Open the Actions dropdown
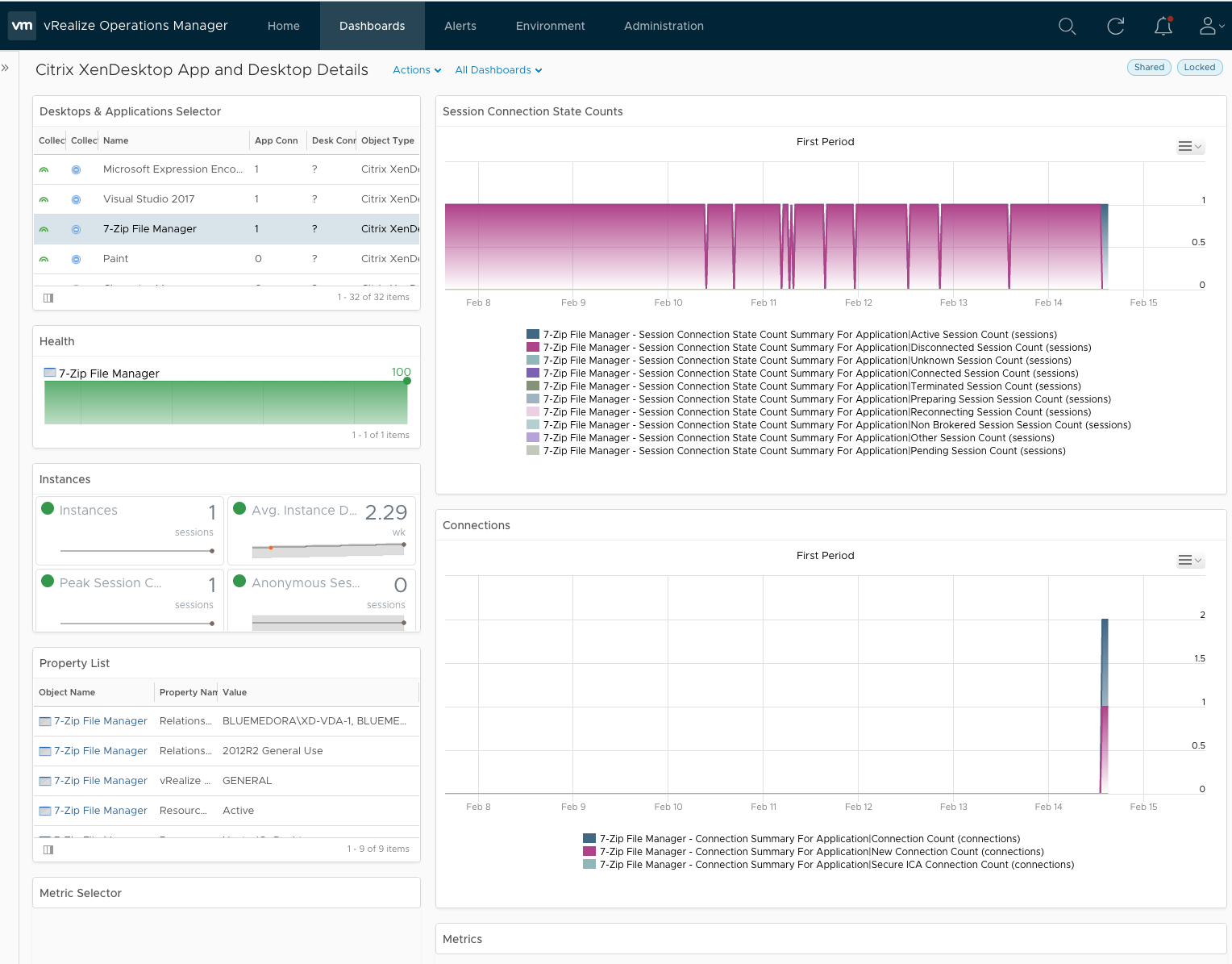The width and height of the screenshot is (1232, 964). coord(417,70)
